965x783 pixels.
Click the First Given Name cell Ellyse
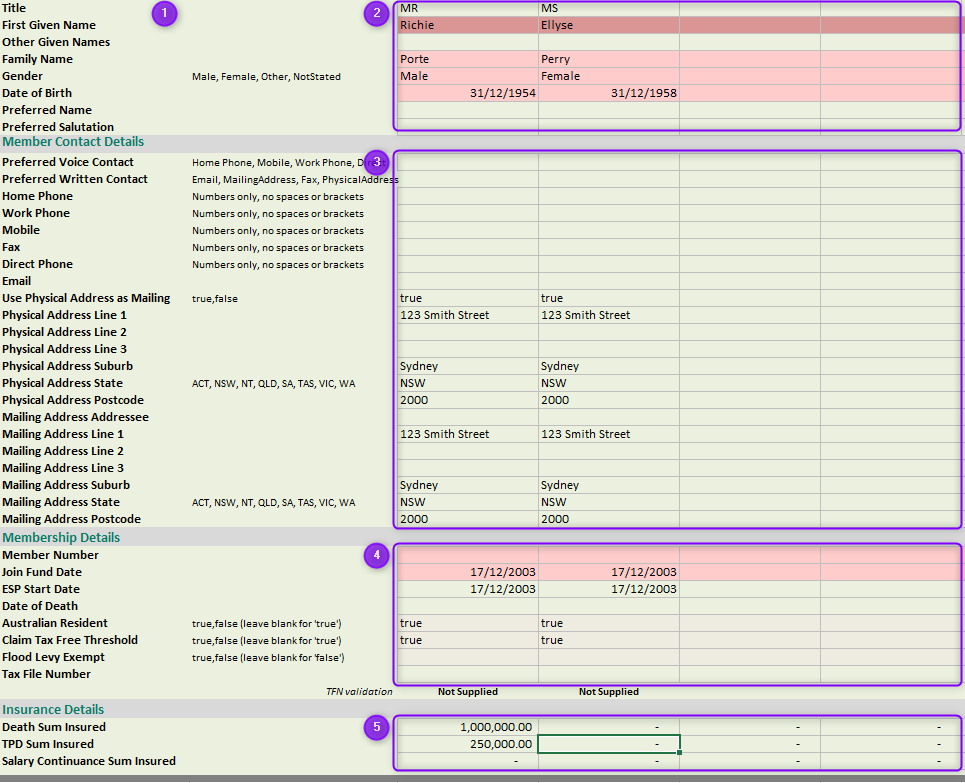coord(609,25)
